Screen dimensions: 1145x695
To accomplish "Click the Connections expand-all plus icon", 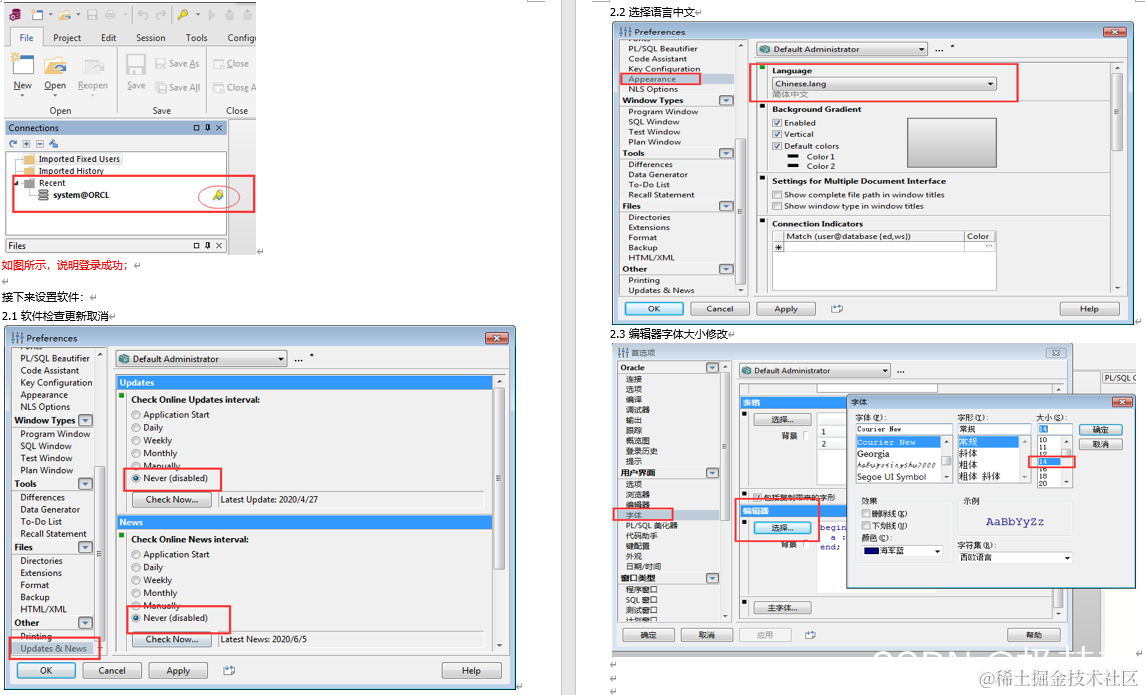I will [26, 144].
